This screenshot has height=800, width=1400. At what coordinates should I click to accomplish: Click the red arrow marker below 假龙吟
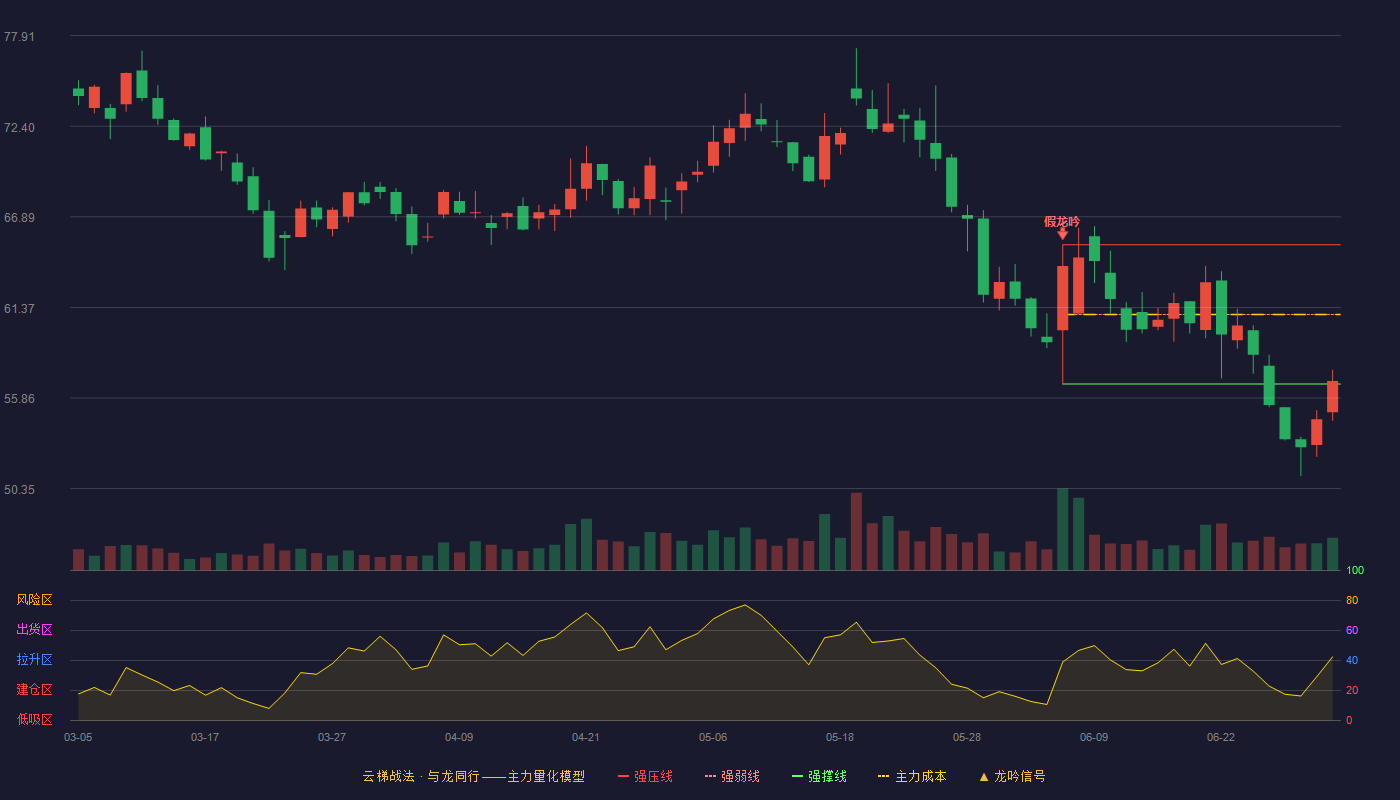click(x=1062, y=234)
